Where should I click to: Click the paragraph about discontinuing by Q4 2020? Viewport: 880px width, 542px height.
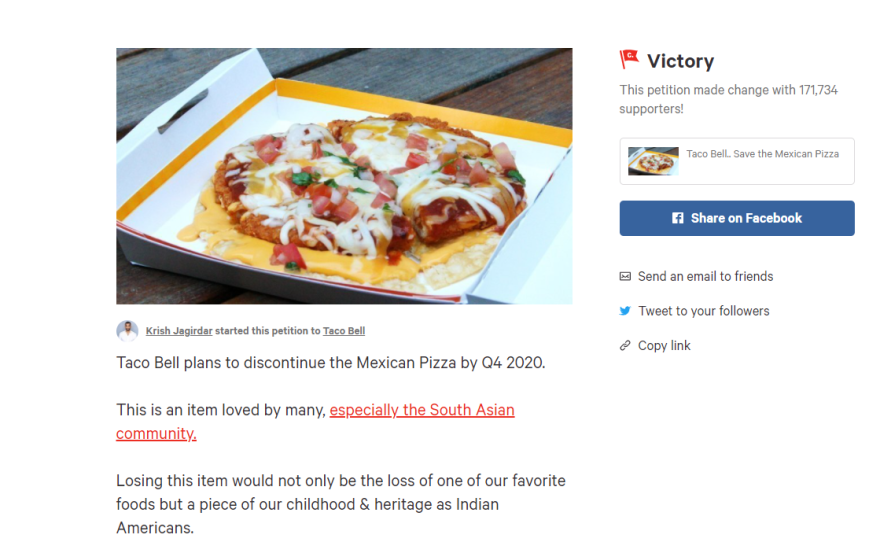(331, 363)
